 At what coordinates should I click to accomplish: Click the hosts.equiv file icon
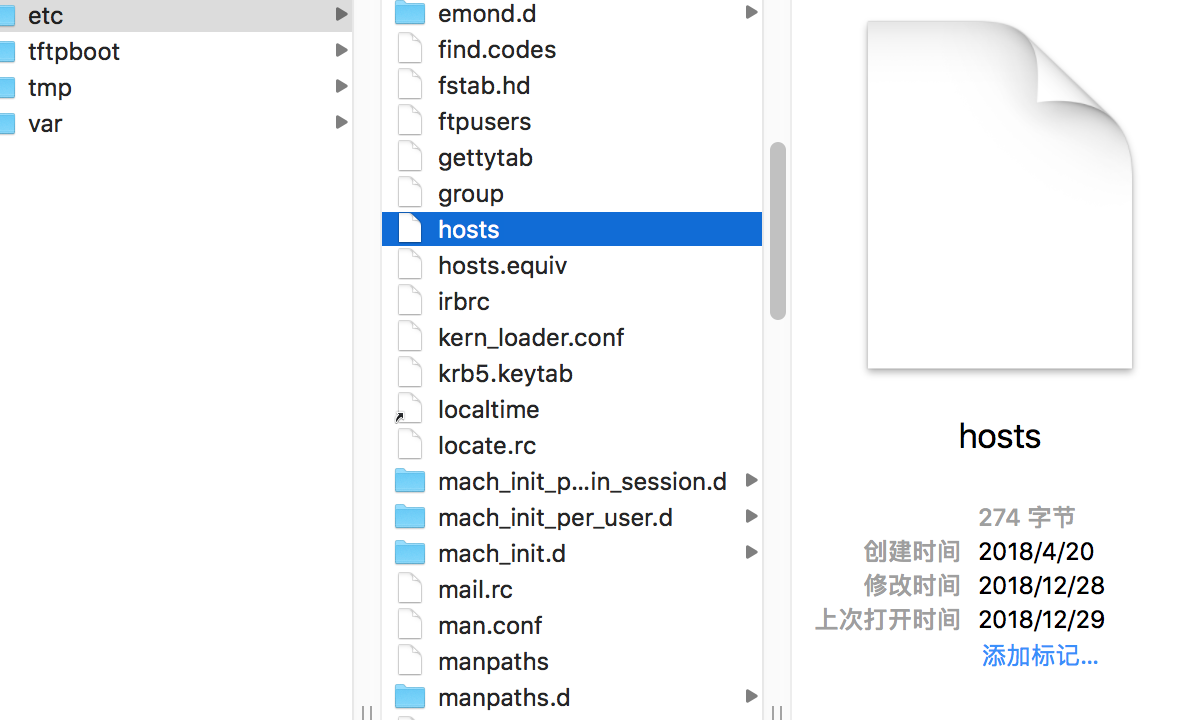click(410, 266)
